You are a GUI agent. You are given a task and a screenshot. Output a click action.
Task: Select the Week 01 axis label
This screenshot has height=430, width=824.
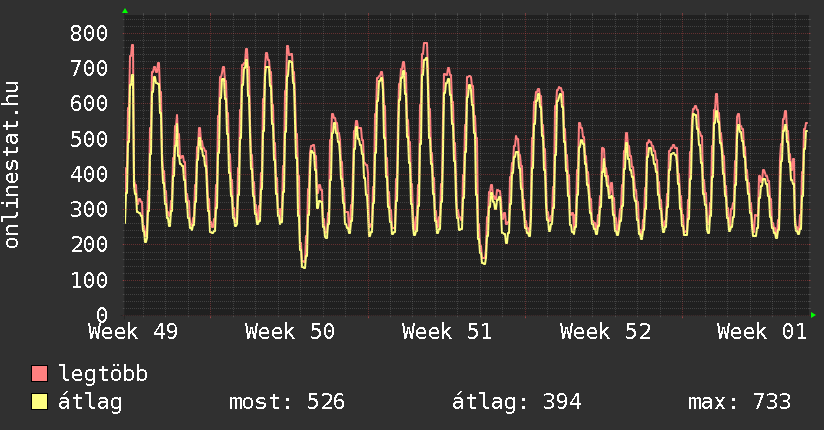click(x=762, y=332)
